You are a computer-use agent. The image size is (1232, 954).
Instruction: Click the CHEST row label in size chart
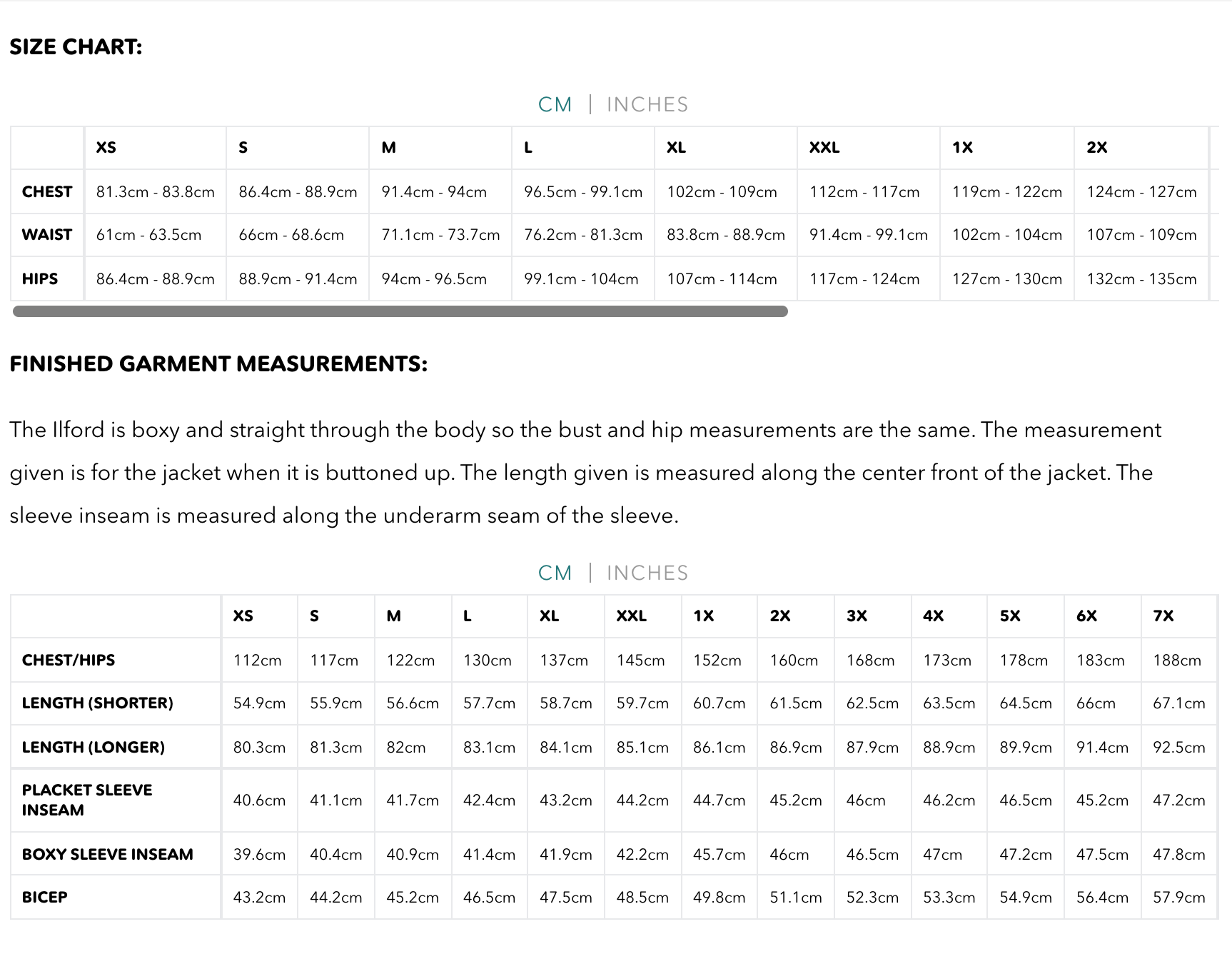click(x=47, y=192)
